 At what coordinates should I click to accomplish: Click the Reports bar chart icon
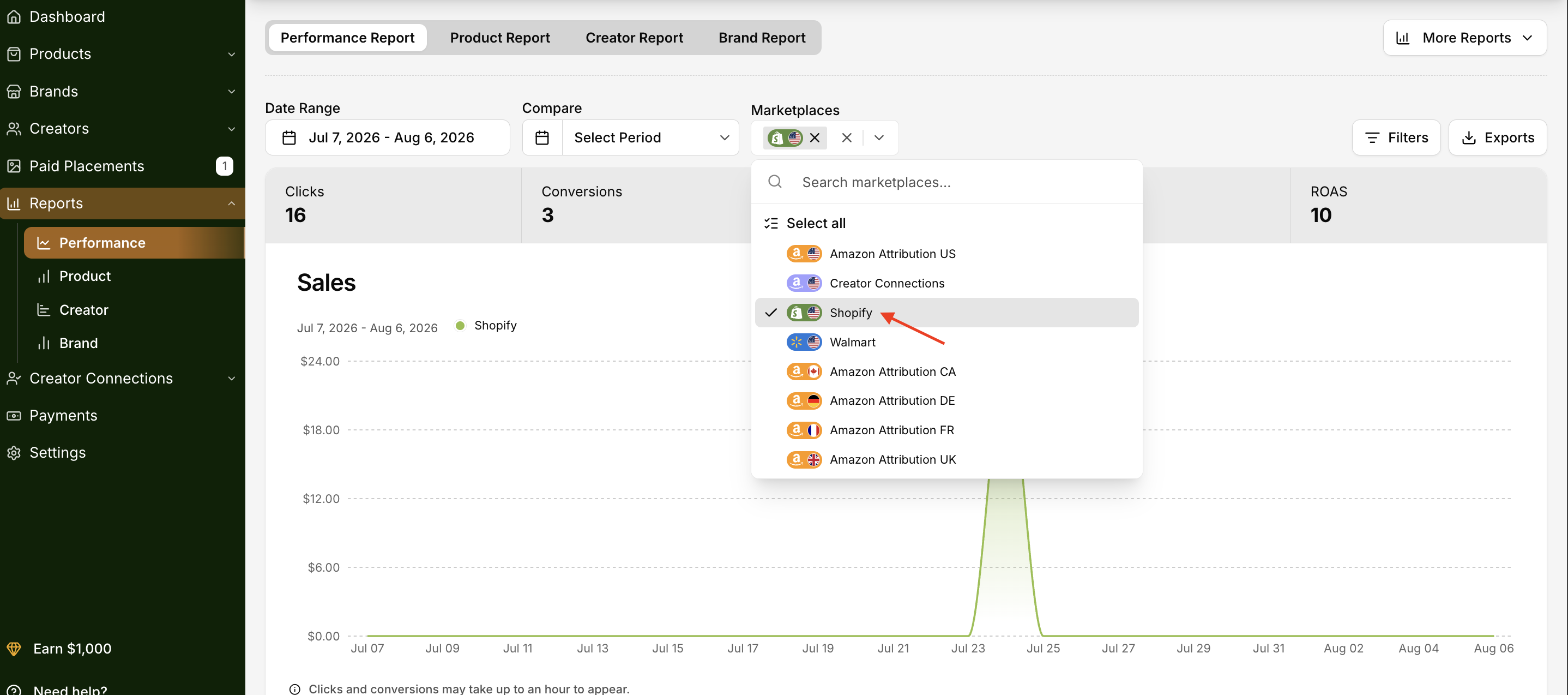(x=14, y=203)
